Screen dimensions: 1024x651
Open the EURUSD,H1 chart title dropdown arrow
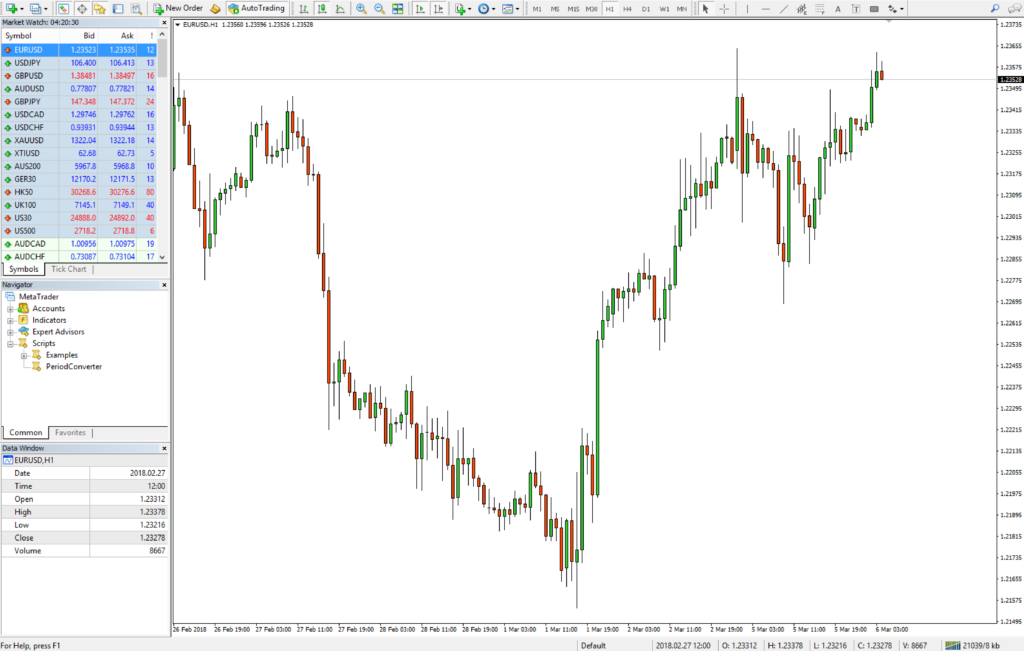(178, 24)
